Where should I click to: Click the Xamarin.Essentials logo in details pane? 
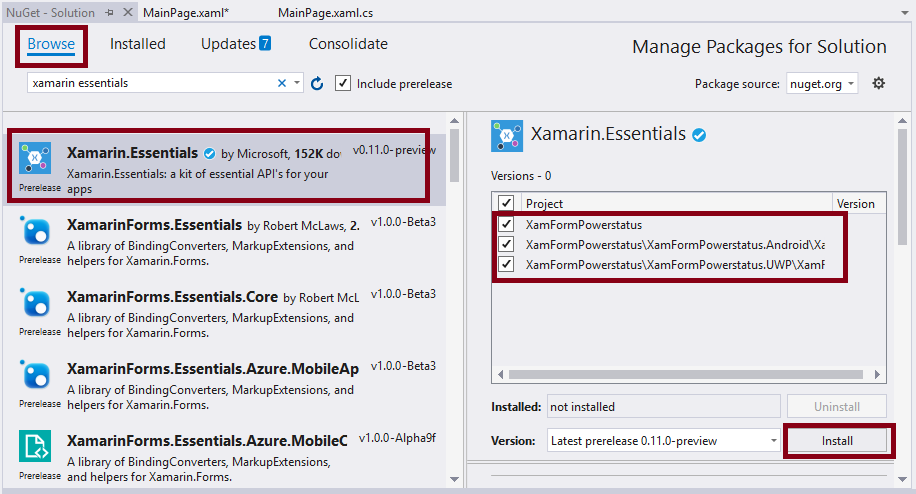tap(506, 136)
